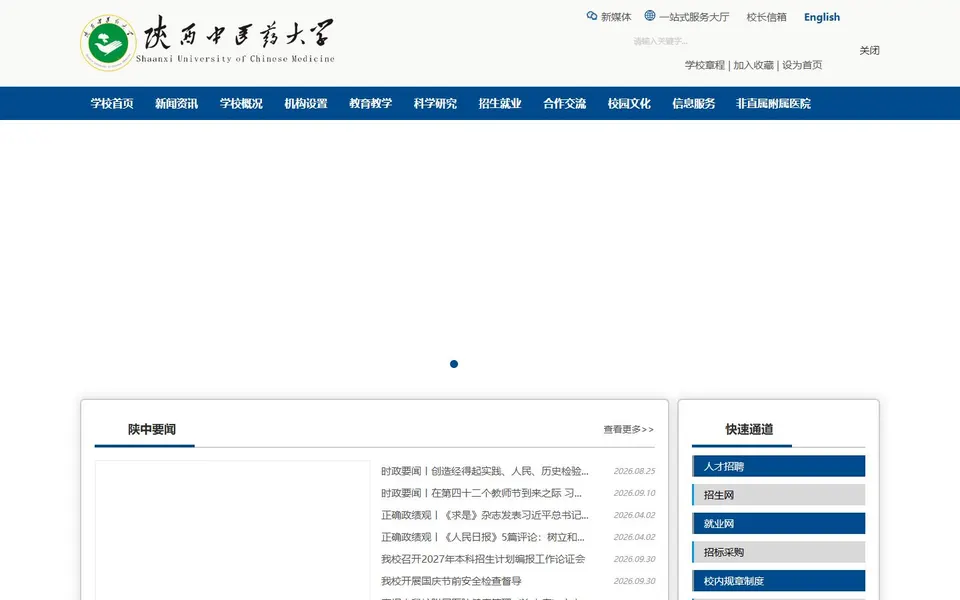Viewport: 960px width, 600px height.
Task: Click the globe icon beside 一站式服务大厅
Action: [650, 15]
